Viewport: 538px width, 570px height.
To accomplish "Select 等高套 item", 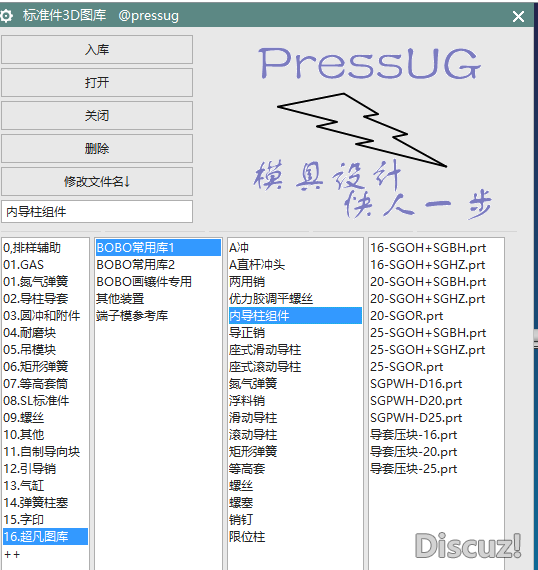I will click(x=295, y=469).
